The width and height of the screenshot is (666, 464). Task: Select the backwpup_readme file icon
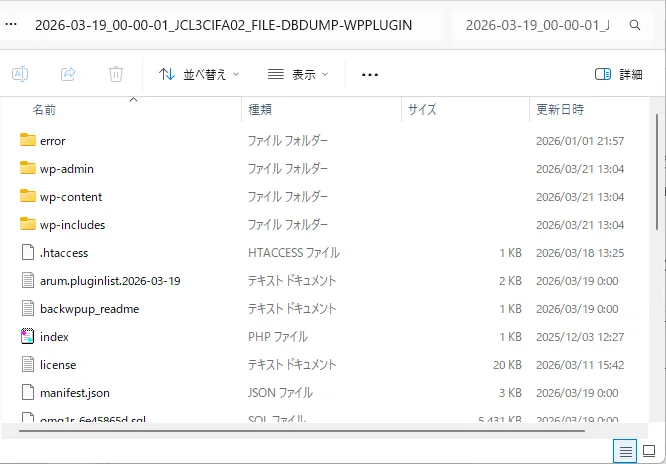tap(28, 308)
